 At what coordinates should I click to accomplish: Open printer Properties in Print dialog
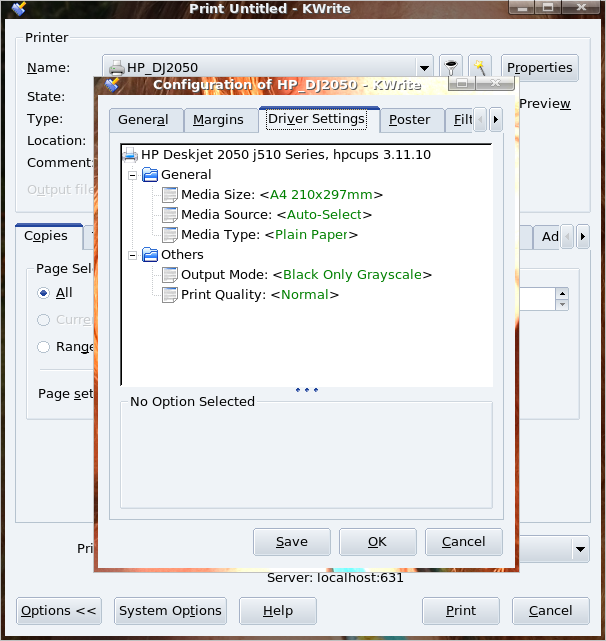pos(539,68)
